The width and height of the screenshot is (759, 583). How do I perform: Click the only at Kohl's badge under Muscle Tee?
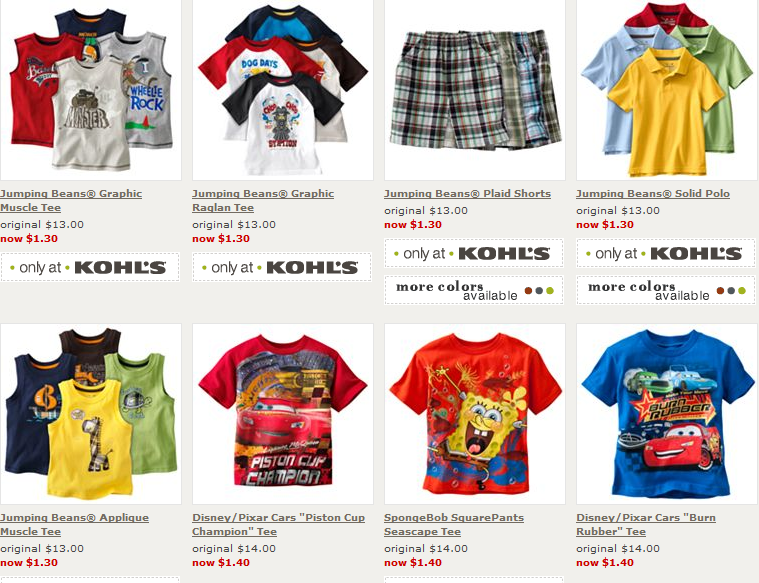(90, 267)
